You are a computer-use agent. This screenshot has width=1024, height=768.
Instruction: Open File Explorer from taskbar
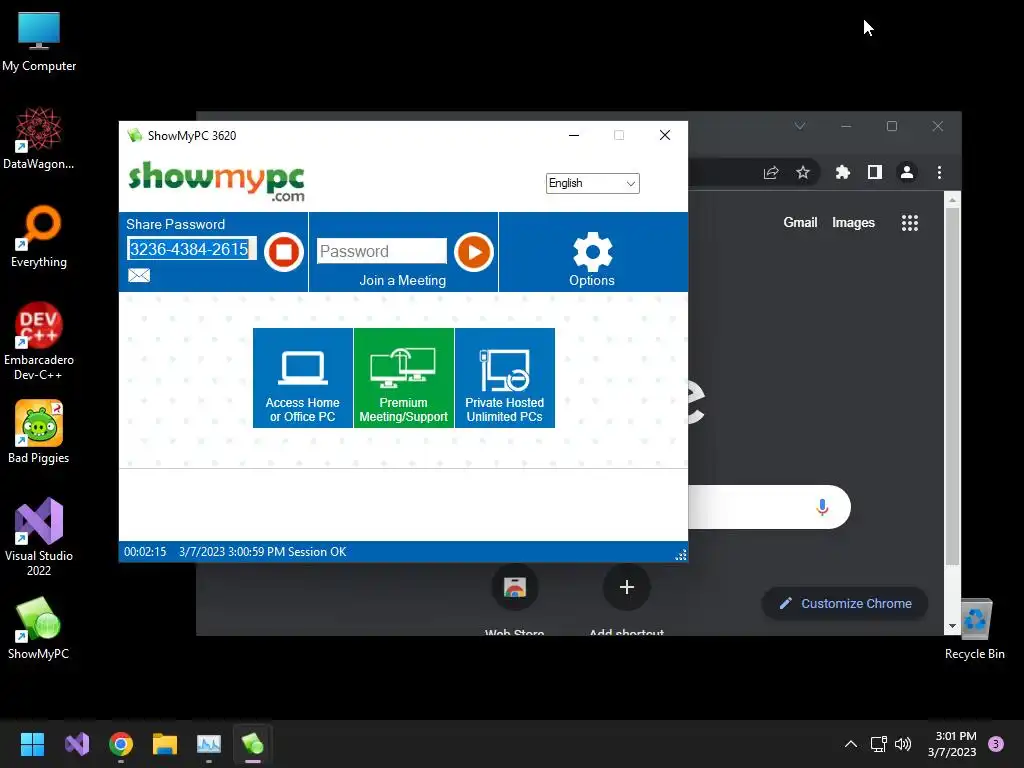[165, 744]
